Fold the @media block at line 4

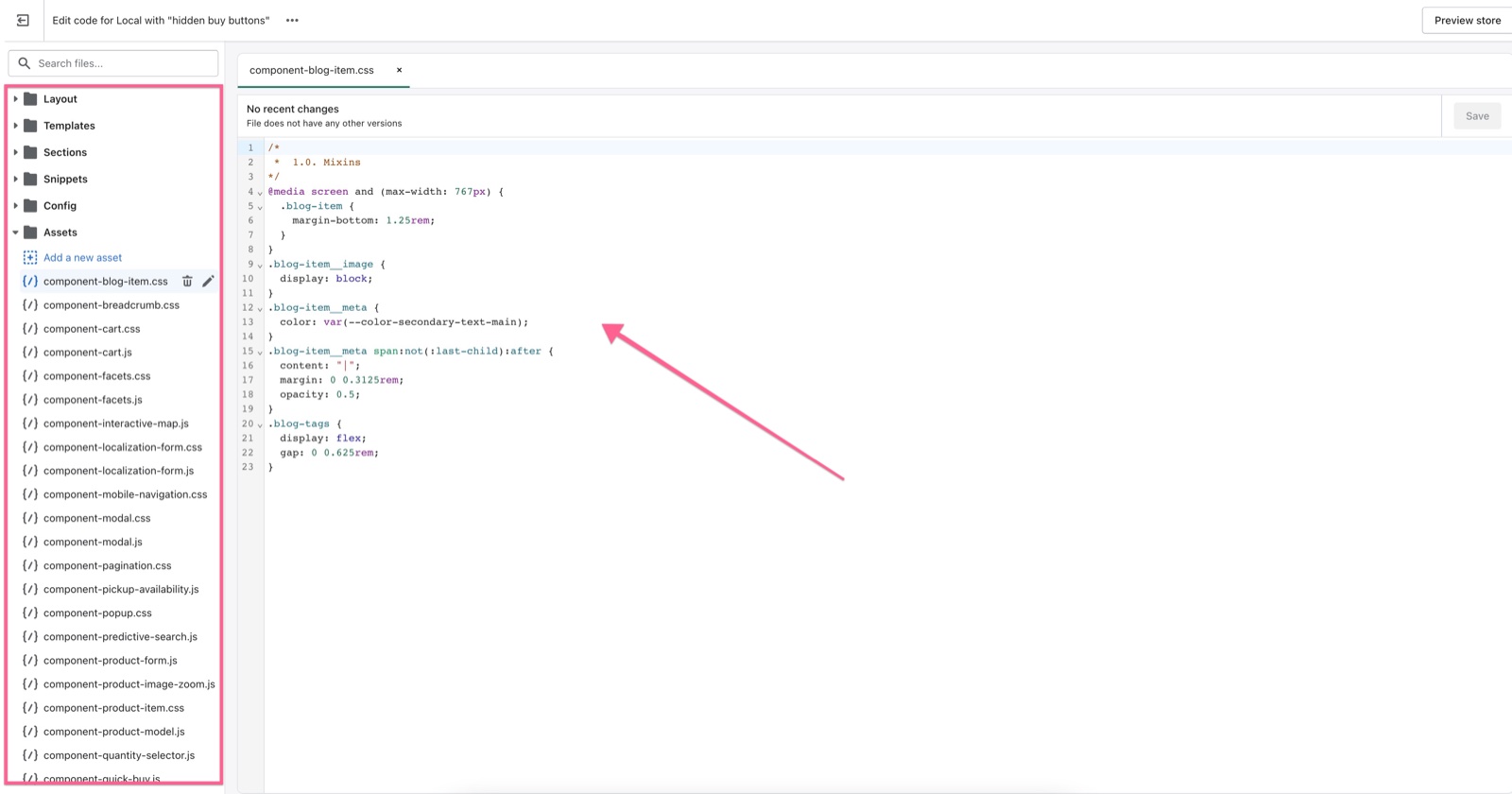260,192
